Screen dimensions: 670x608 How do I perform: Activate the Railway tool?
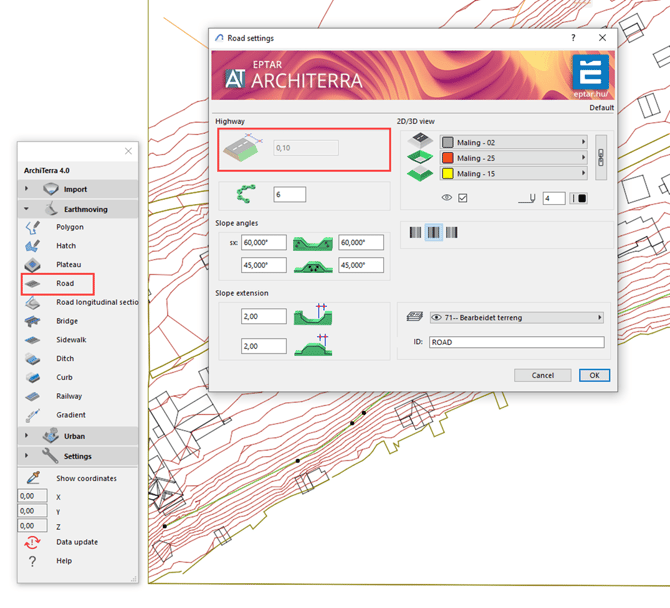[x=69, y=396]
